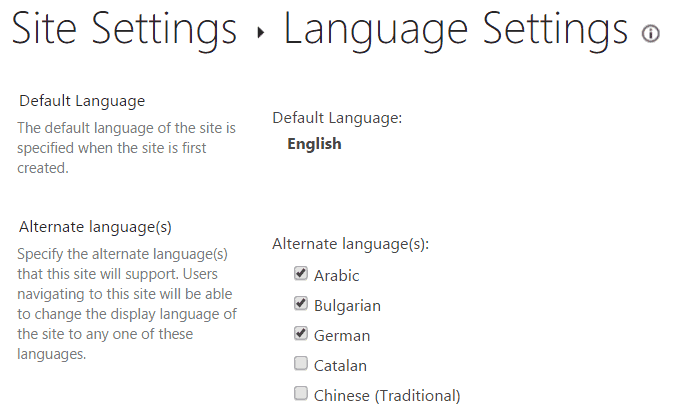Click the info icon beside Language Settings

[651, 34]
